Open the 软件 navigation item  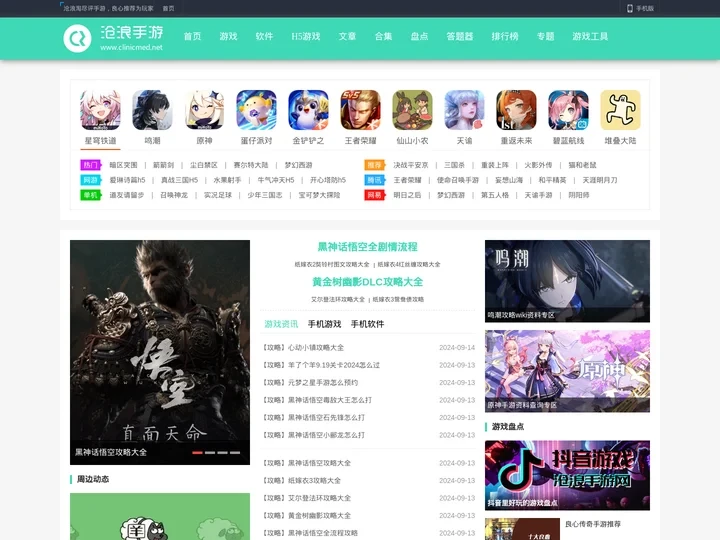coord(264,36)
